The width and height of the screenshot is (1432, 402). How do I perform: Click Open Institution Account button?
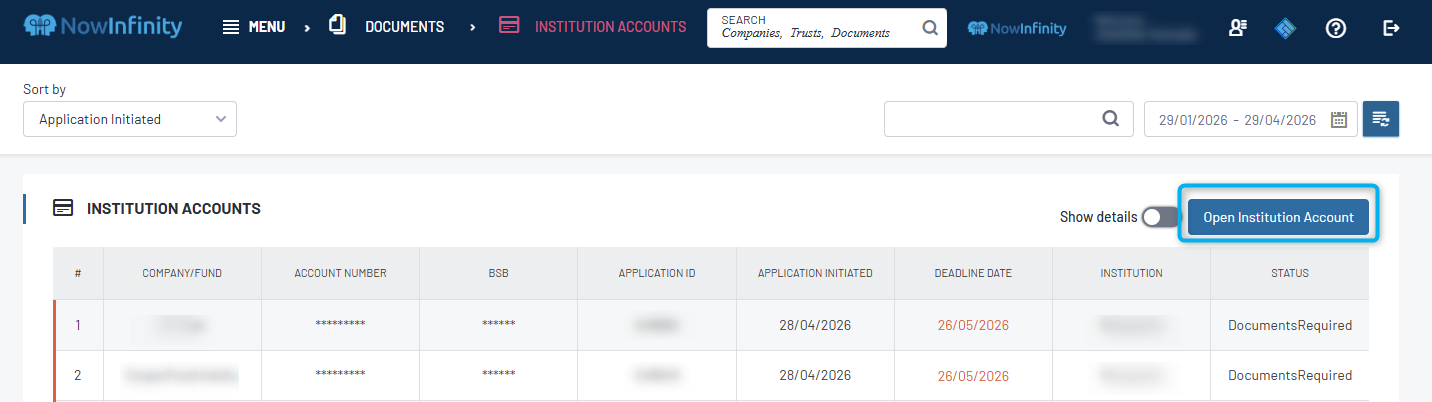point(1278,217)
